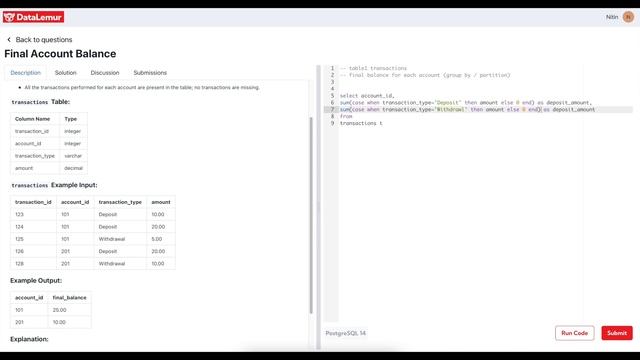Open the Submissions tab
Viewport: 640px width, 360px height.
click(150, 73)
